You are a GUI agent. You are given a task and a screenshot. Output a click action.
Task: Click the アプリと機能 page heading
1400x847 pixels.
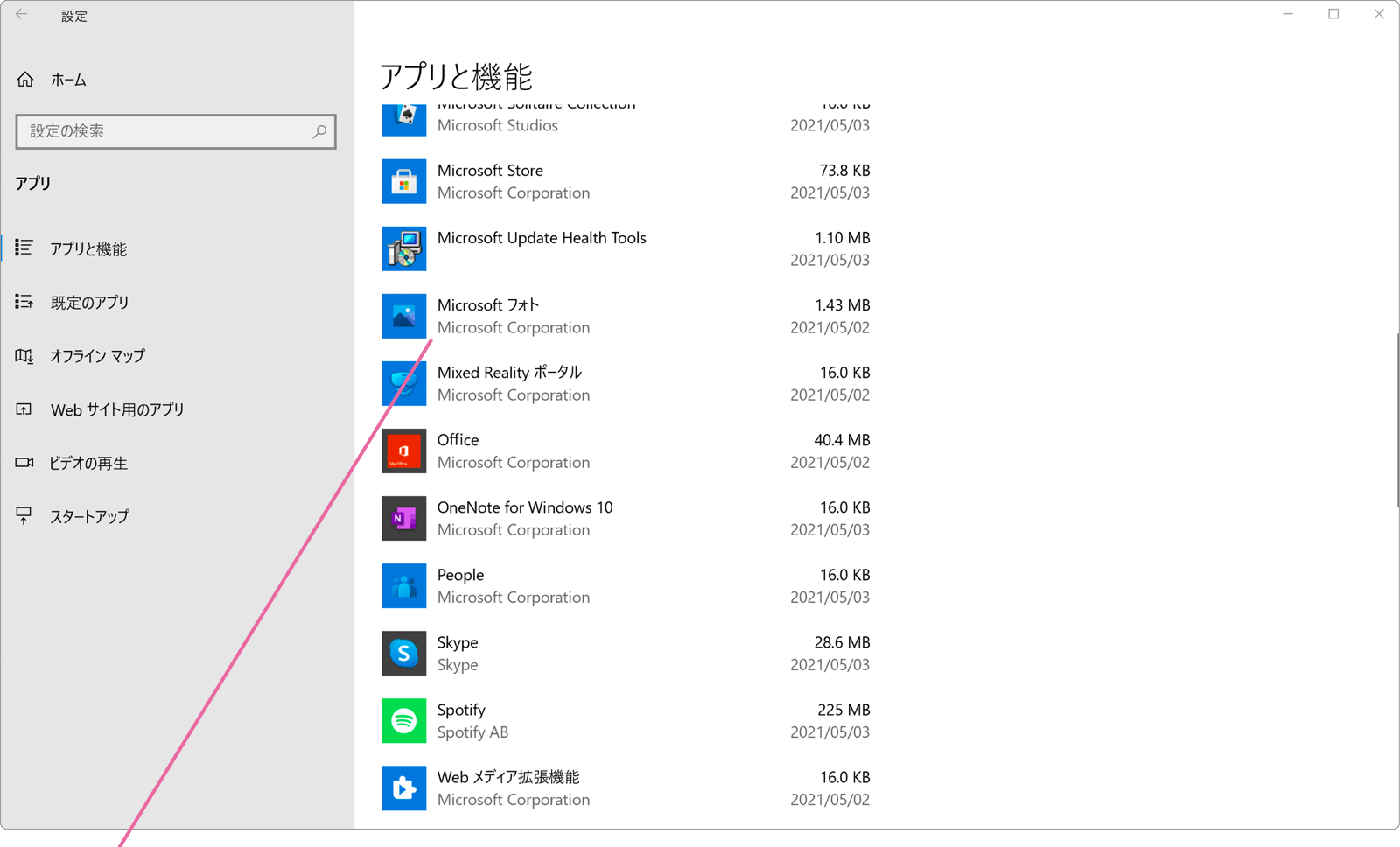click(x=456, y=77)
